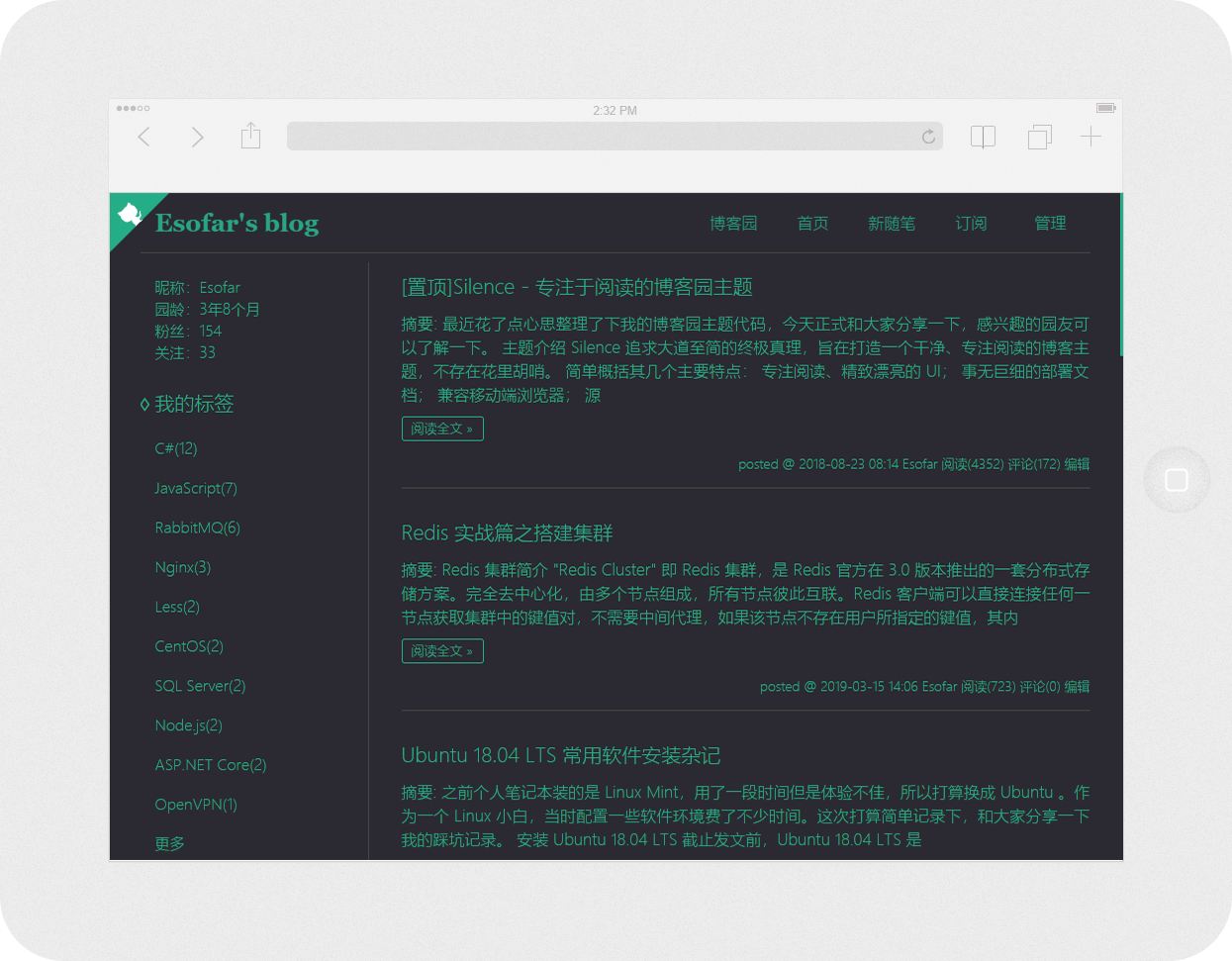Select the SQL Server(2) tag
Screen dimensions: 1232x961
200,686
